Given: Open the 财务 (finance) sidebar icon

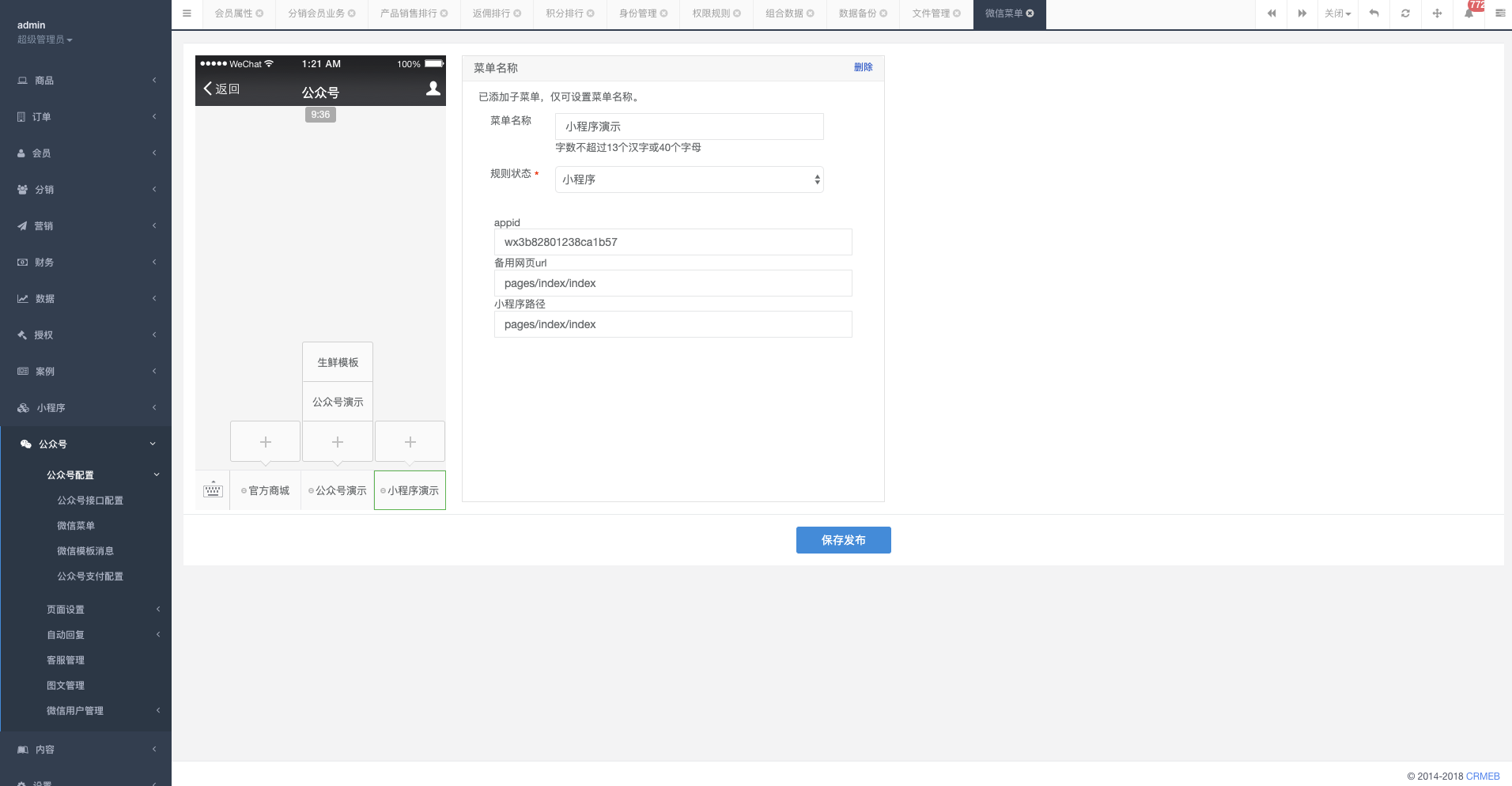Looking at the screenshot, I should [x=21, y=262].
